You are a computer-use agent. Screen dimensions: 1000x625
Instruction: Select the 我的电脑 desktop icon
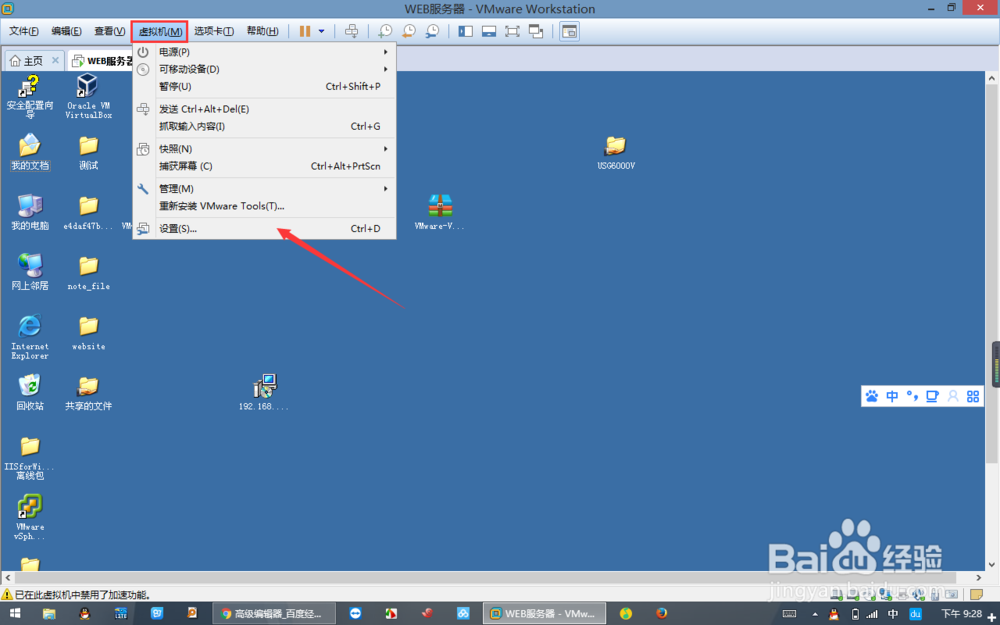pos(30,213)
